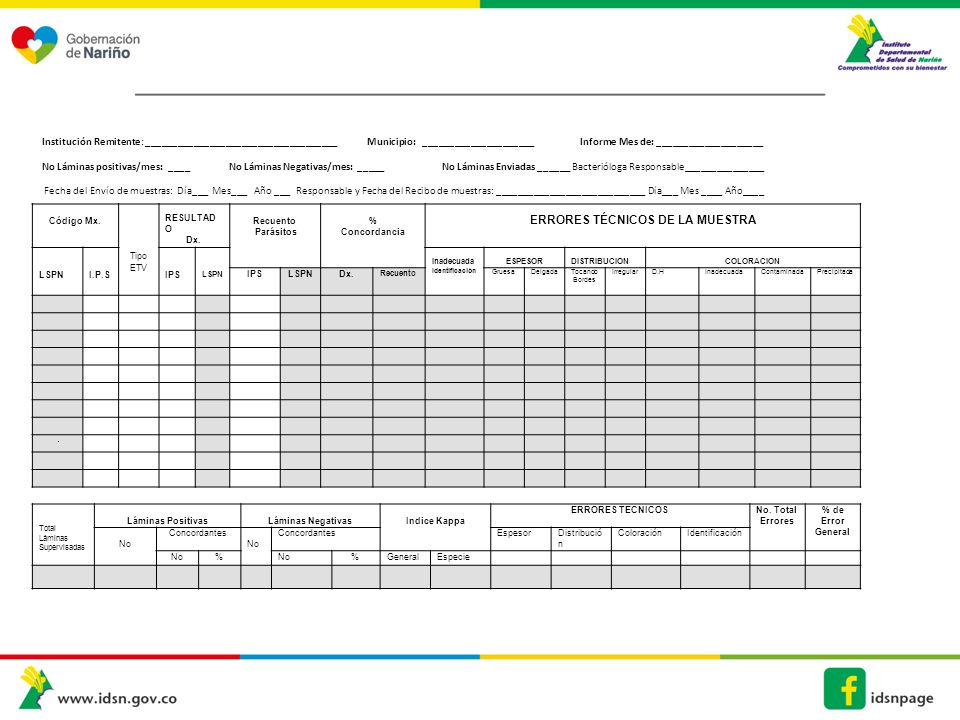Select the 'No Láminas Negativas/mes:' label
960x720 pixels.
pos(291,167)
